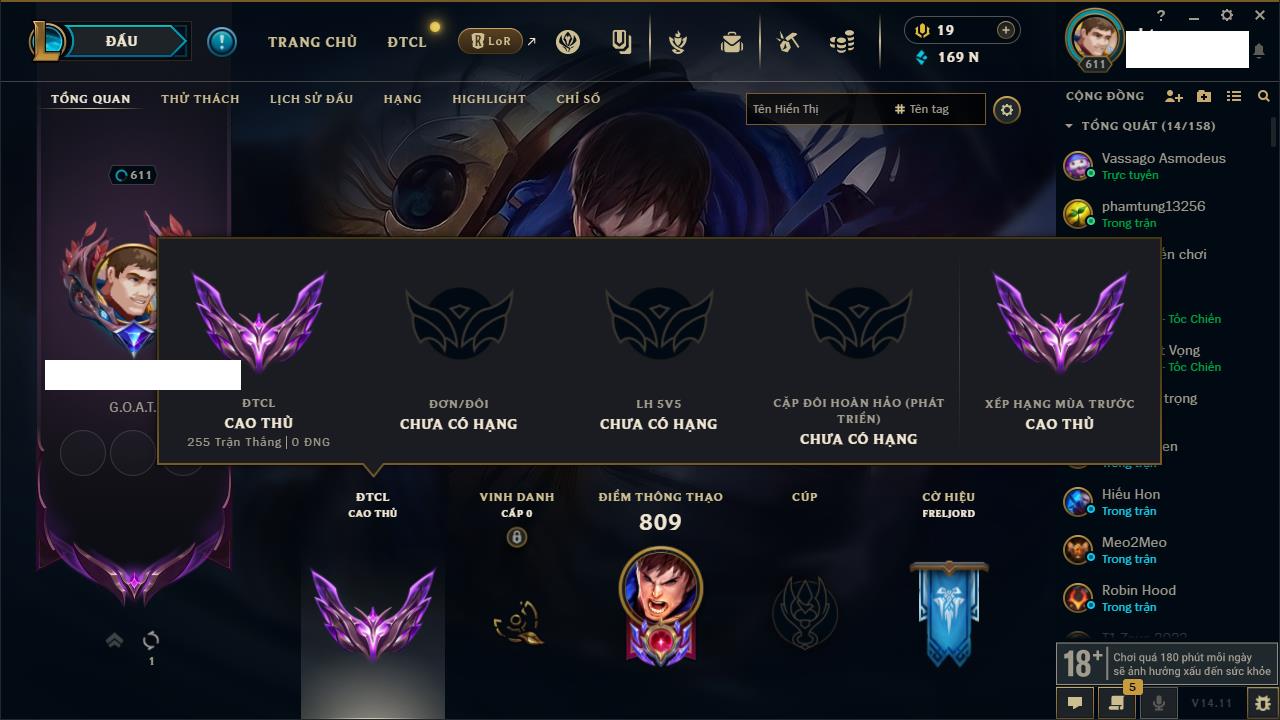The width and height of the screenshot is (1280, 720).
Task: Click the plus next to 19 coins
Action: [x=1005, y=30]
